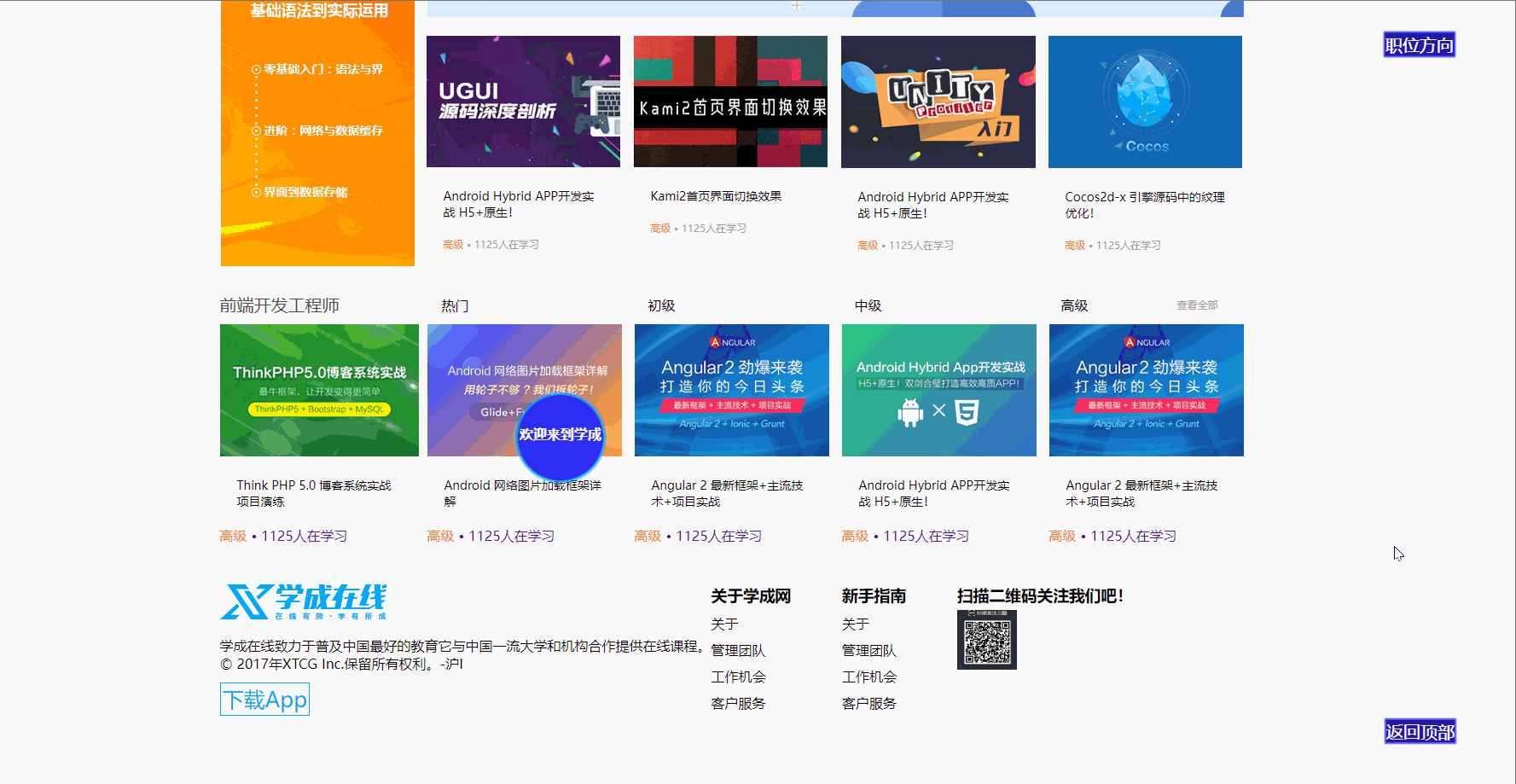
Task: Select the 高级 tab
Action: pyautogui.click(x=1074, y=305)
